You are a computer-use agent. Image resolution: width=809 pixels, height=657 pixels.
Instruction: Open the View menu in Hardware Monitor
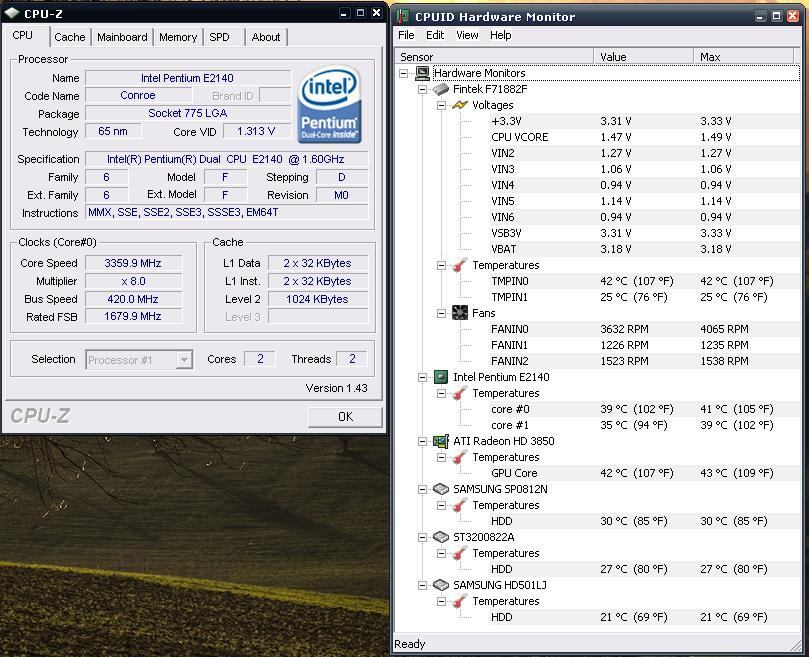pos(467,35)
